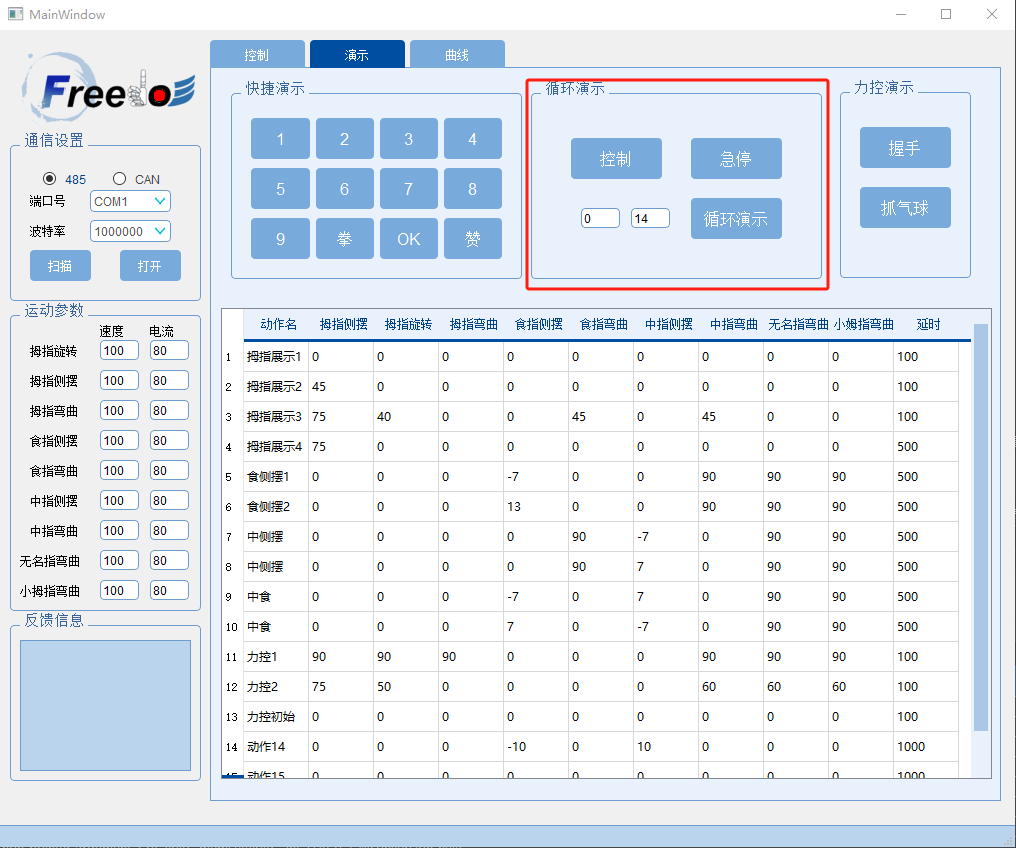Viewport: 1016px width, 848px height.
Task: Trigger the 拳 fist gesture button
Action: [344, 239]
